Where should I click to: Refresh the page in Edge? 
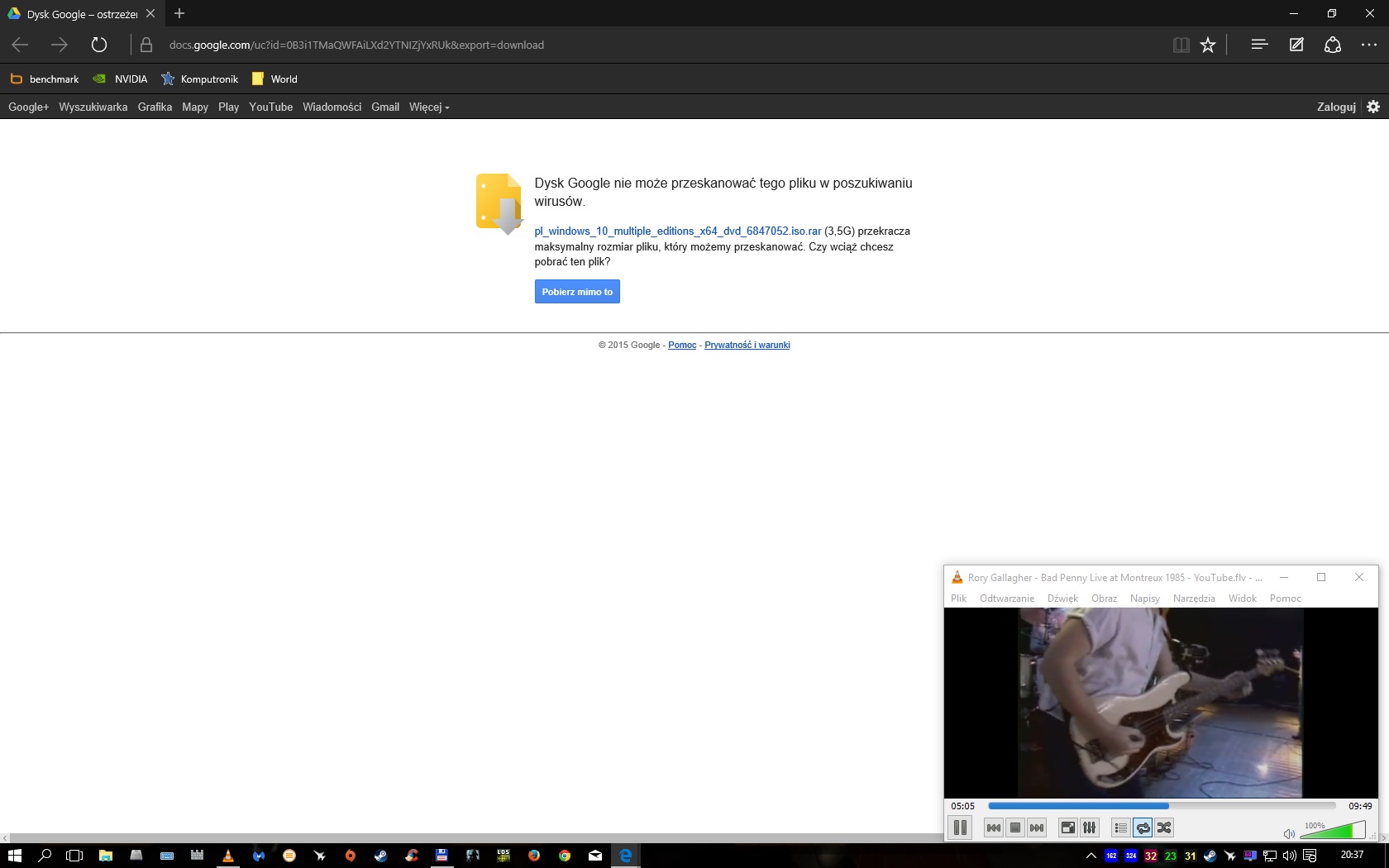click(99, 45)
